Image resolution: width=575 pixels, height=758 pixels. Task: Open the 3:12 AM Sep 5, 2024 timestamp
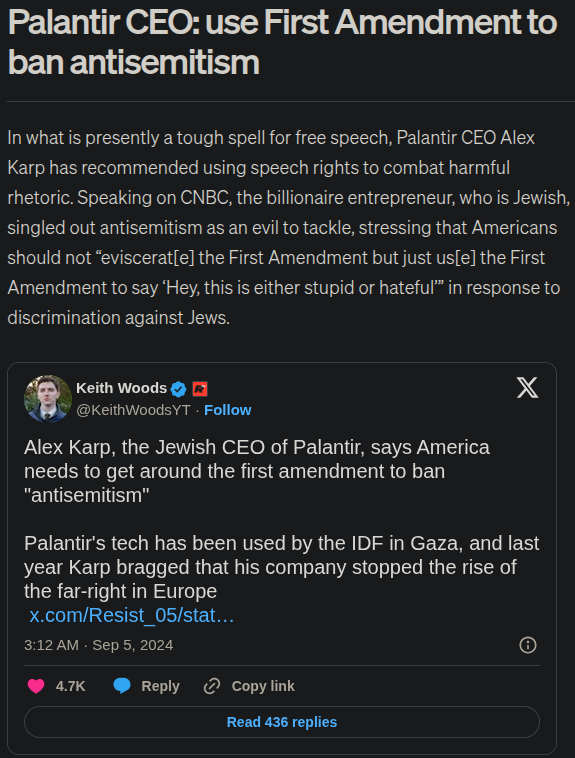coord(99,645)
